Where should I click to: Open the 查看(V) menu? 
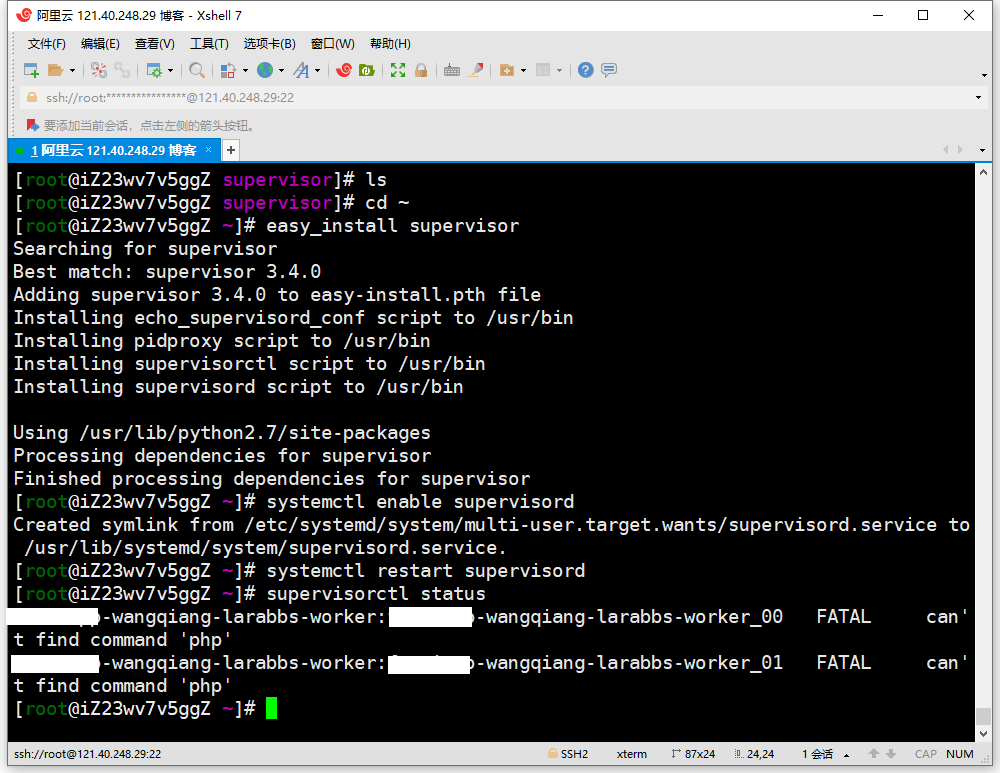click(x=154, y=44)
